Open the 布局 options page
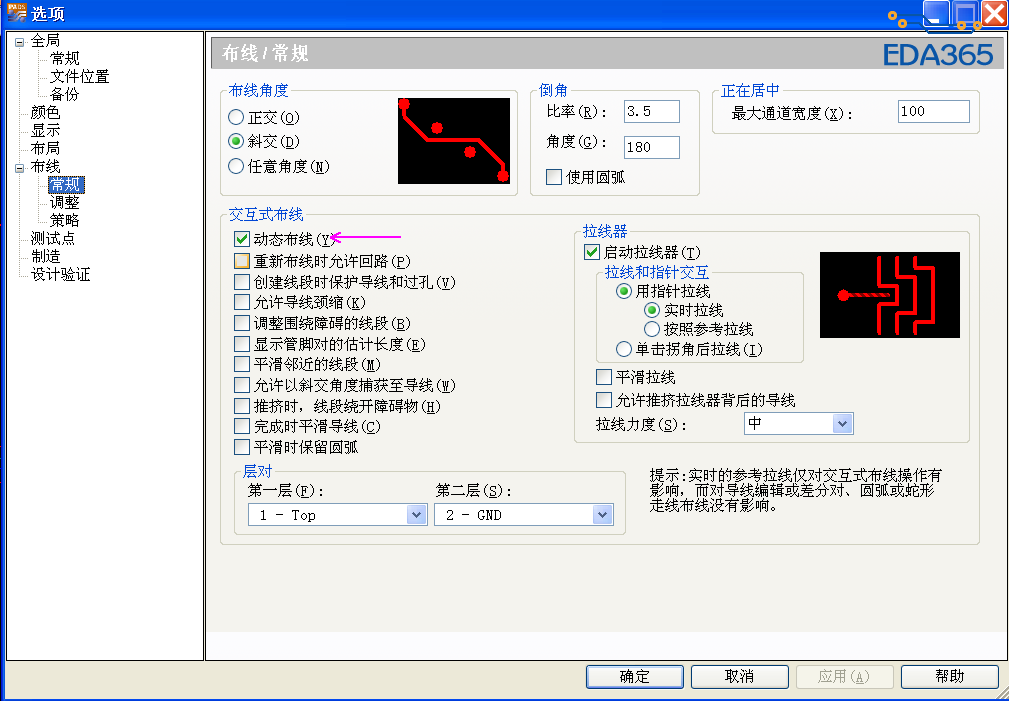Image resolution: width=1009 pixels, height=701 pixels. (45, 149)
